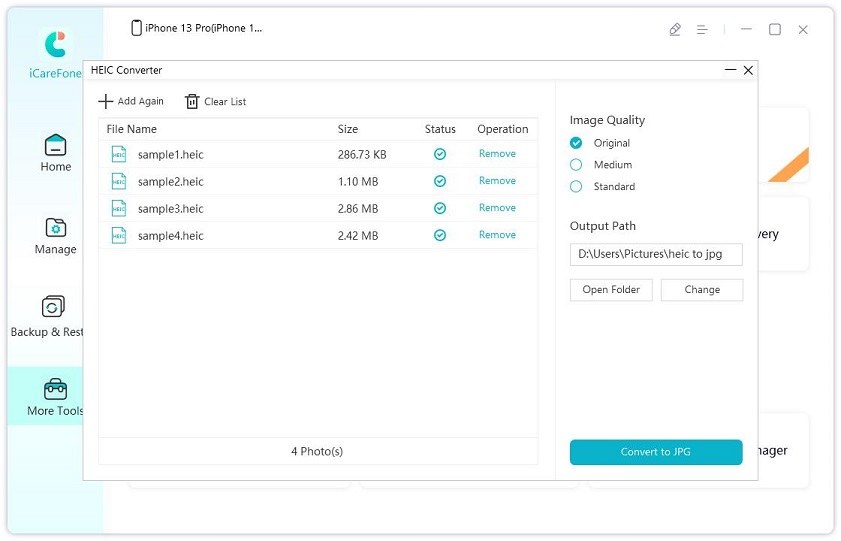841x541 pixels.
Task: Click the Add Again plus icon
Action: (106, 101)
